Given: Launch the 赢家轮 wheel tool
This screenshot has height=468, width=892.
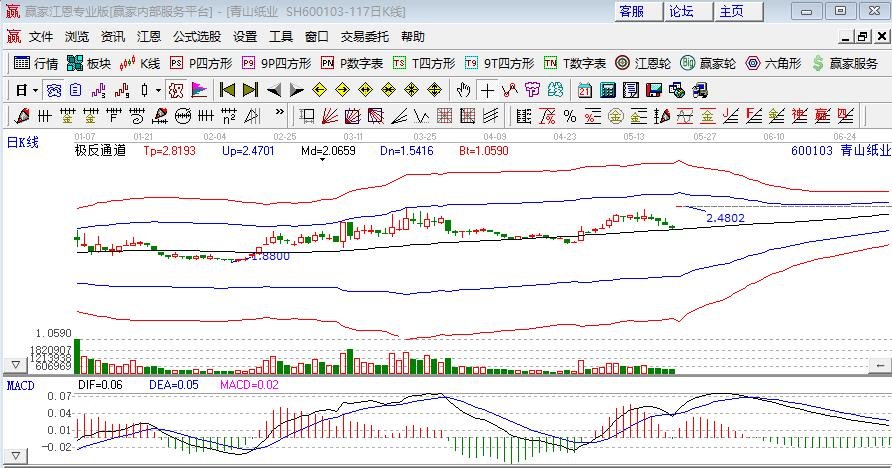Looking at the screenshot, I should 708,63.
